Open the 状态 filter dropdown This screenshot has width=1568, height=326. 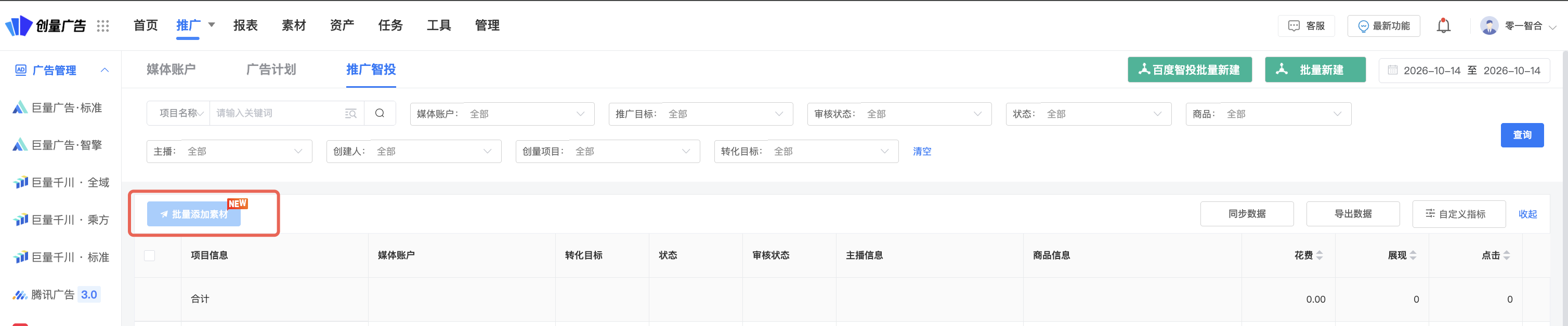[1088, 114]
